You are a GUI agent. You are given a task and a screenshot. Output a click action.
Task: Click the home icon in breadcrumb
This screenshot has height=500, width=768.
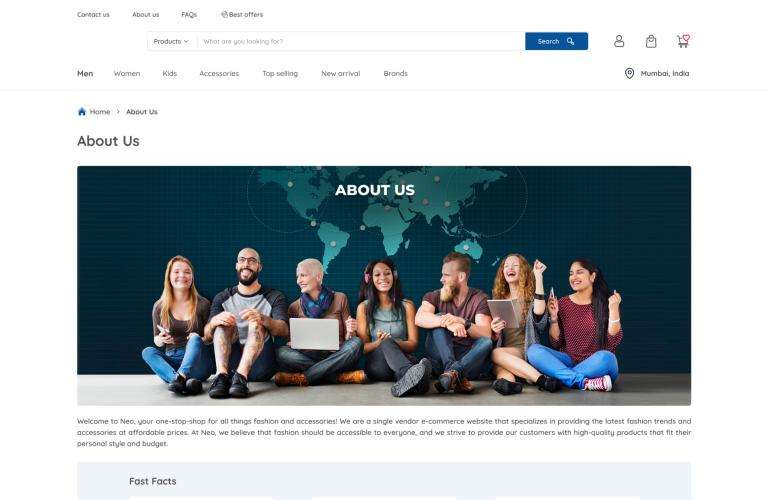tap(82, 112)
